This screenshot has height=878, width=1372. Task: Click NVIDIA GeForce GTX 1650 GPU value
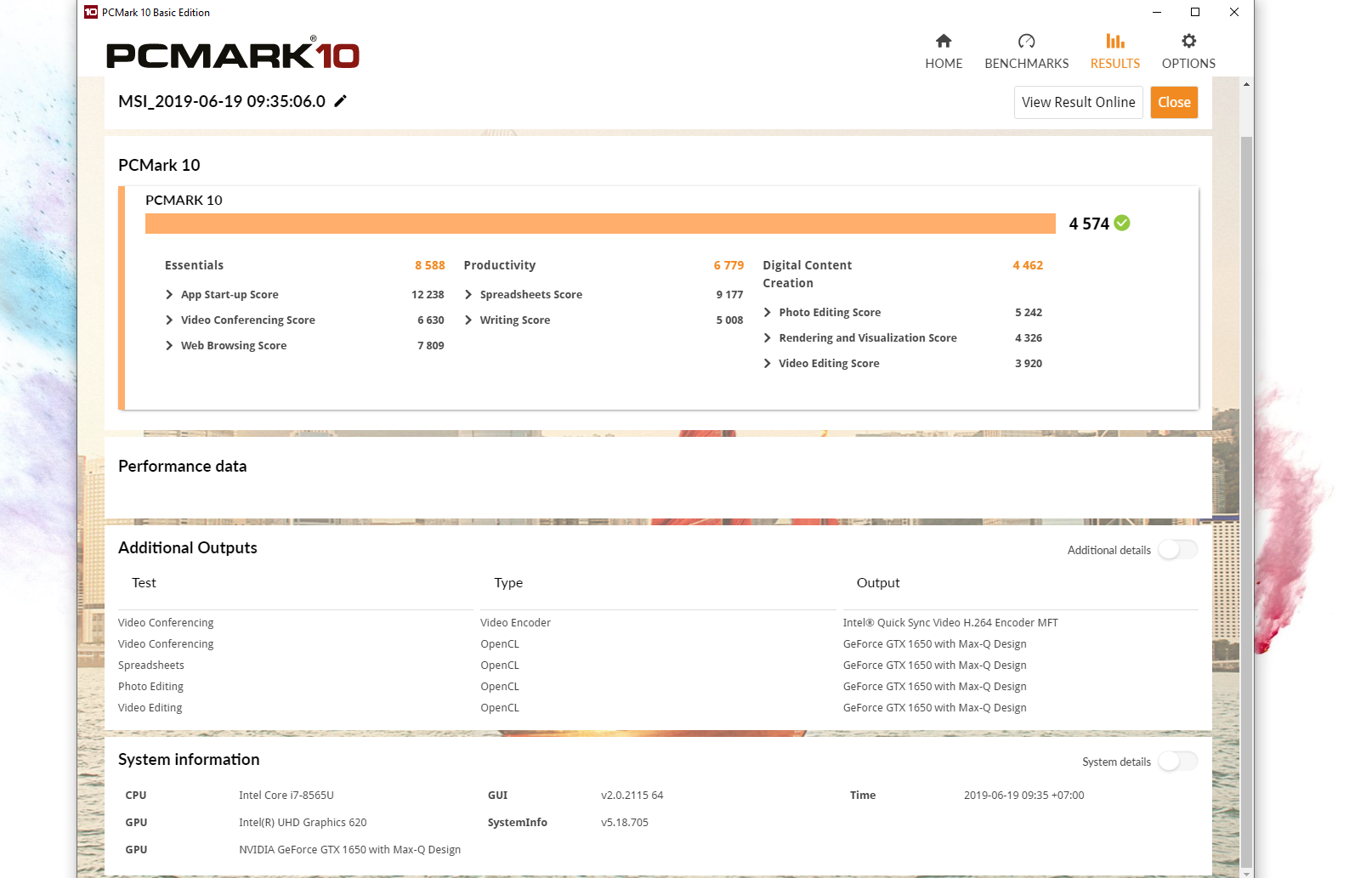click(349, 850)
